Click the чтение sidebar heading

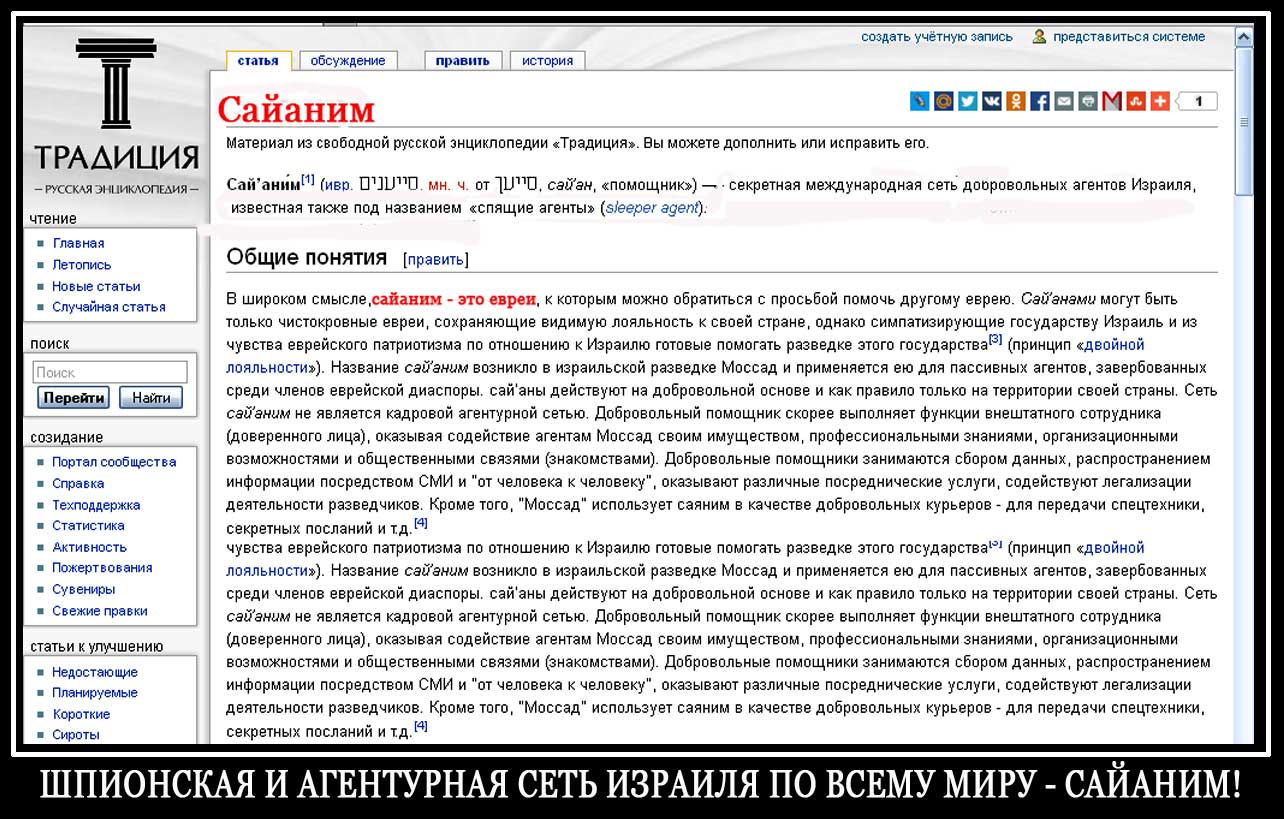click(53, 218)
